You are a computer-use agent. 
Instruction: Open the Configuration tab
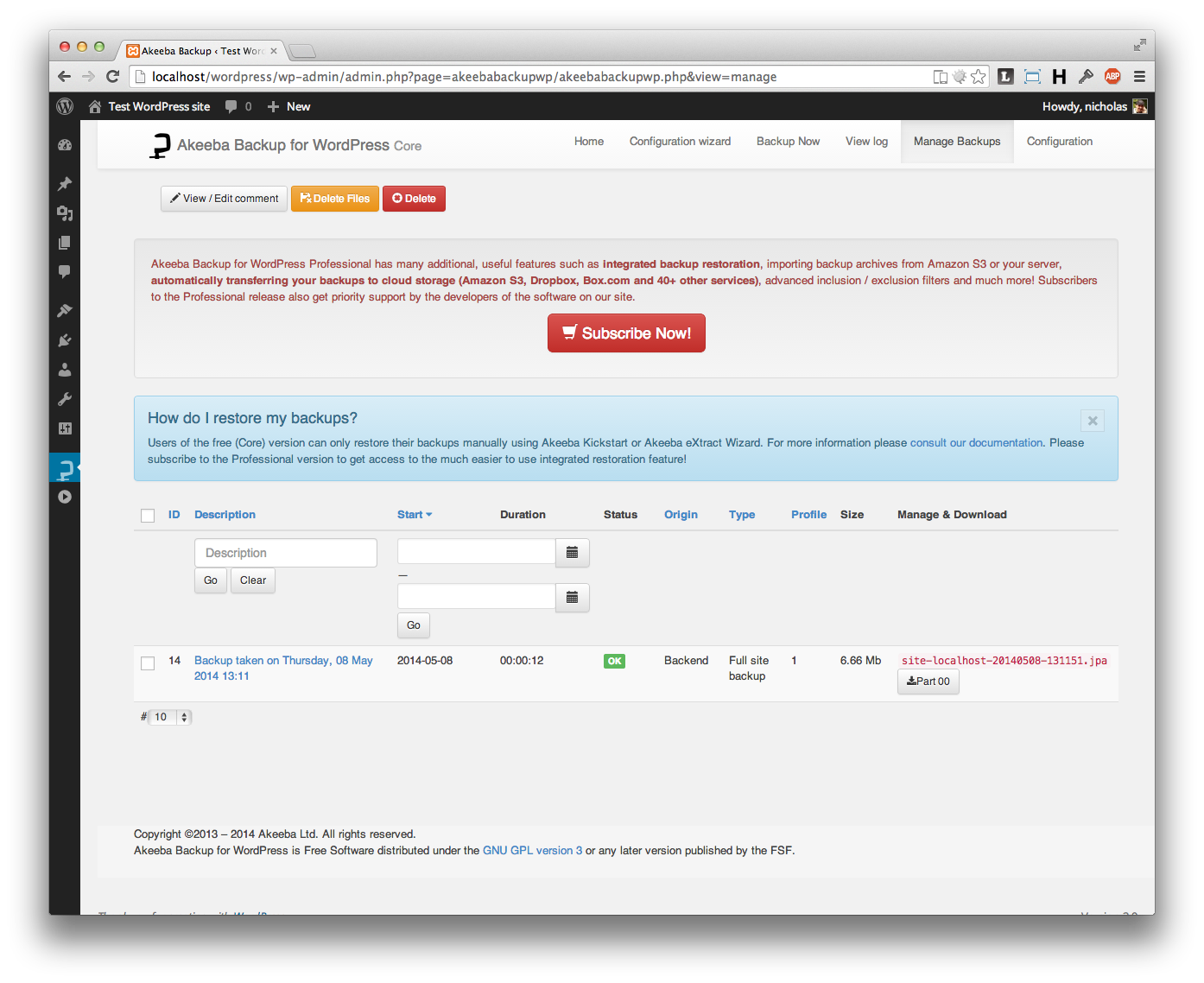pos(1060,142)
